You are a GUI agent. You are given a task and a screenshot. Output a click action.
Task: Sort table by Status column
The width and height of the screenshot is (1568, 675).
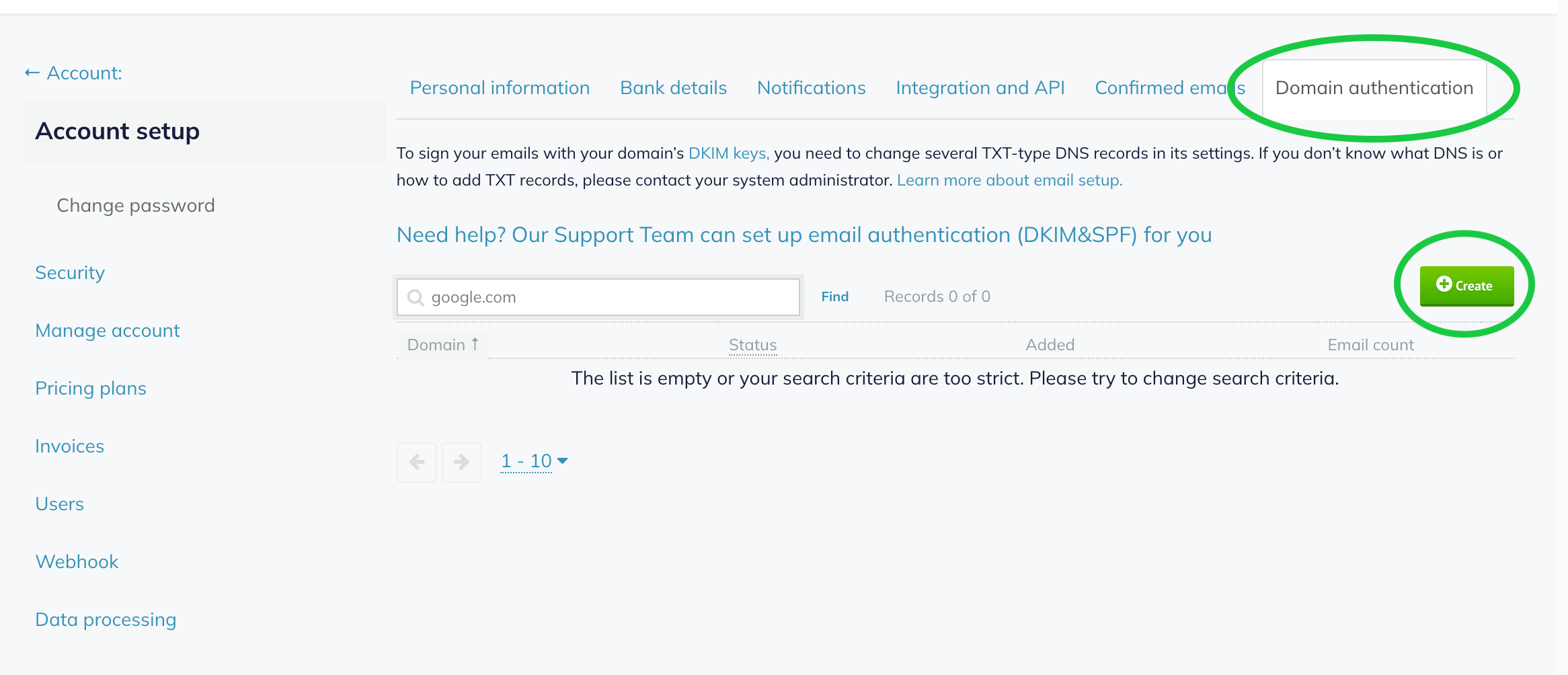pos(752,345)
